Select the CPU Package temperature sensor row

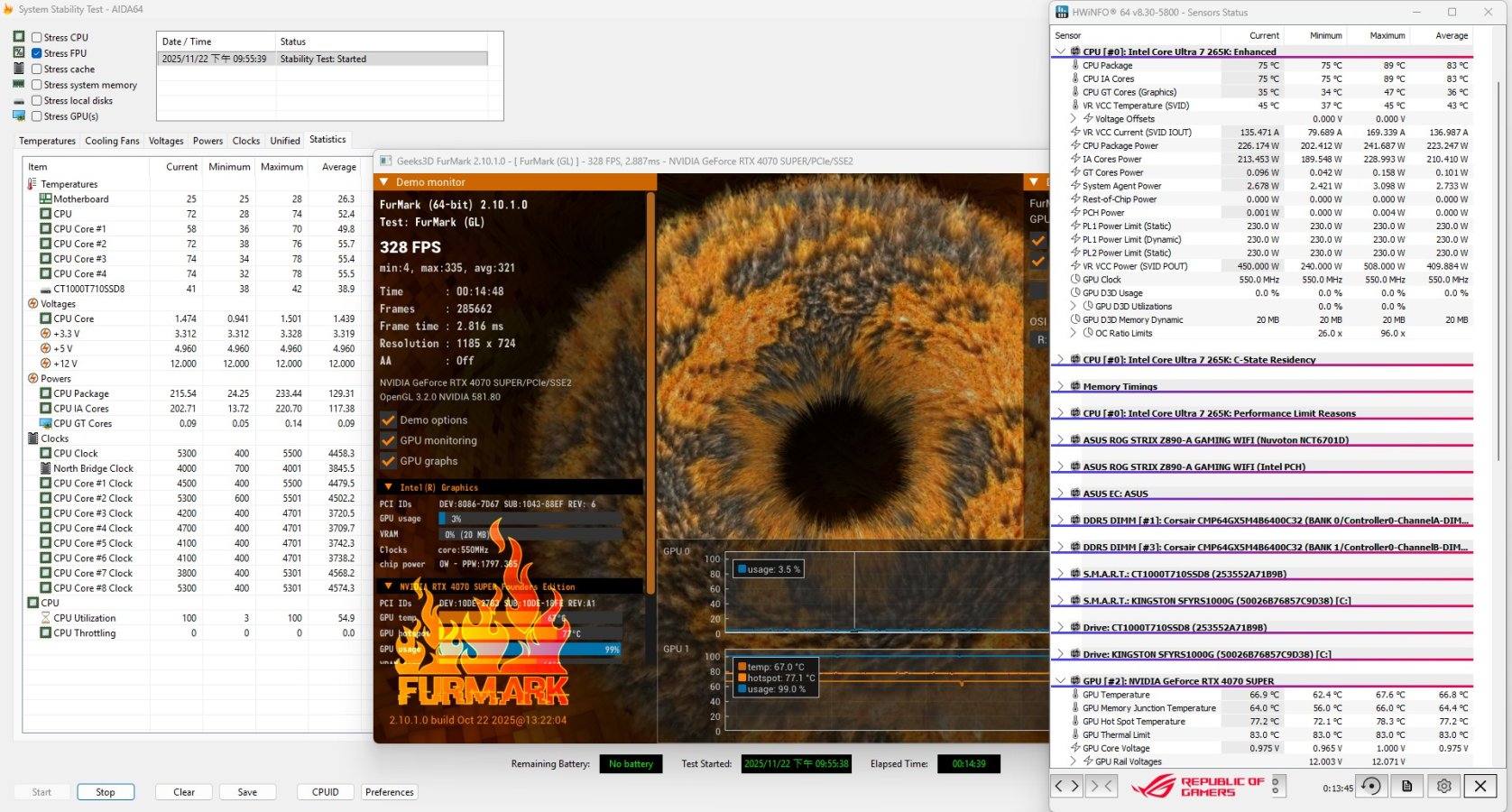pos(1107,65)
